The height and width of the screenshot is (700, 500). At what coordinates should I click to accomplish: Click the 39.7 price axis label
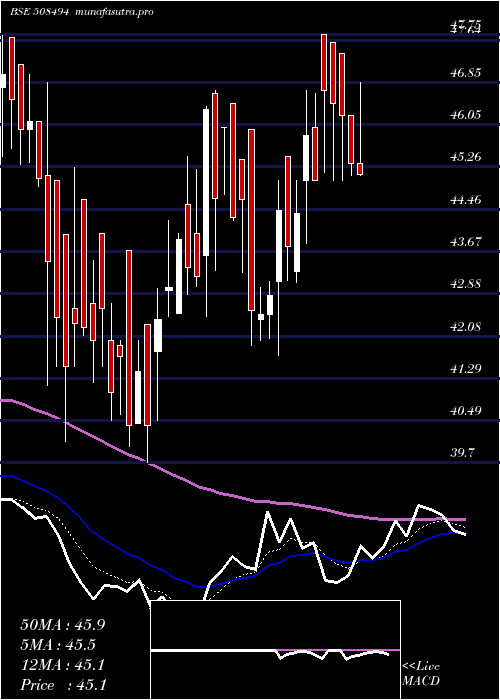pos(463,453)
